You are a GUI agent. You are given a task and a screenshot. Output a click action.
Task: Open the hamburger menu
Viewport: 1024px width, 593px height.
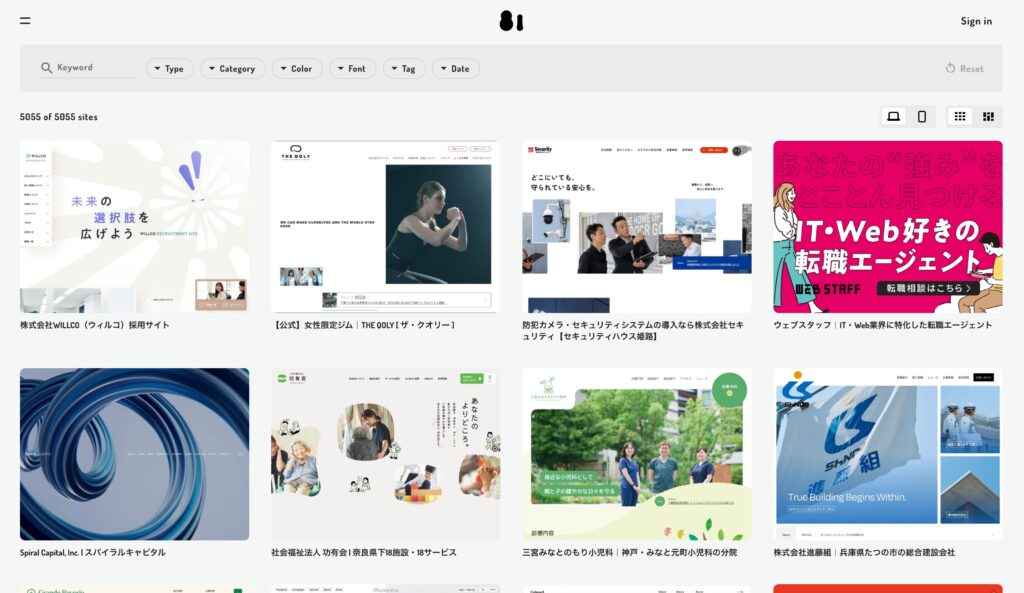click(25, 21)
